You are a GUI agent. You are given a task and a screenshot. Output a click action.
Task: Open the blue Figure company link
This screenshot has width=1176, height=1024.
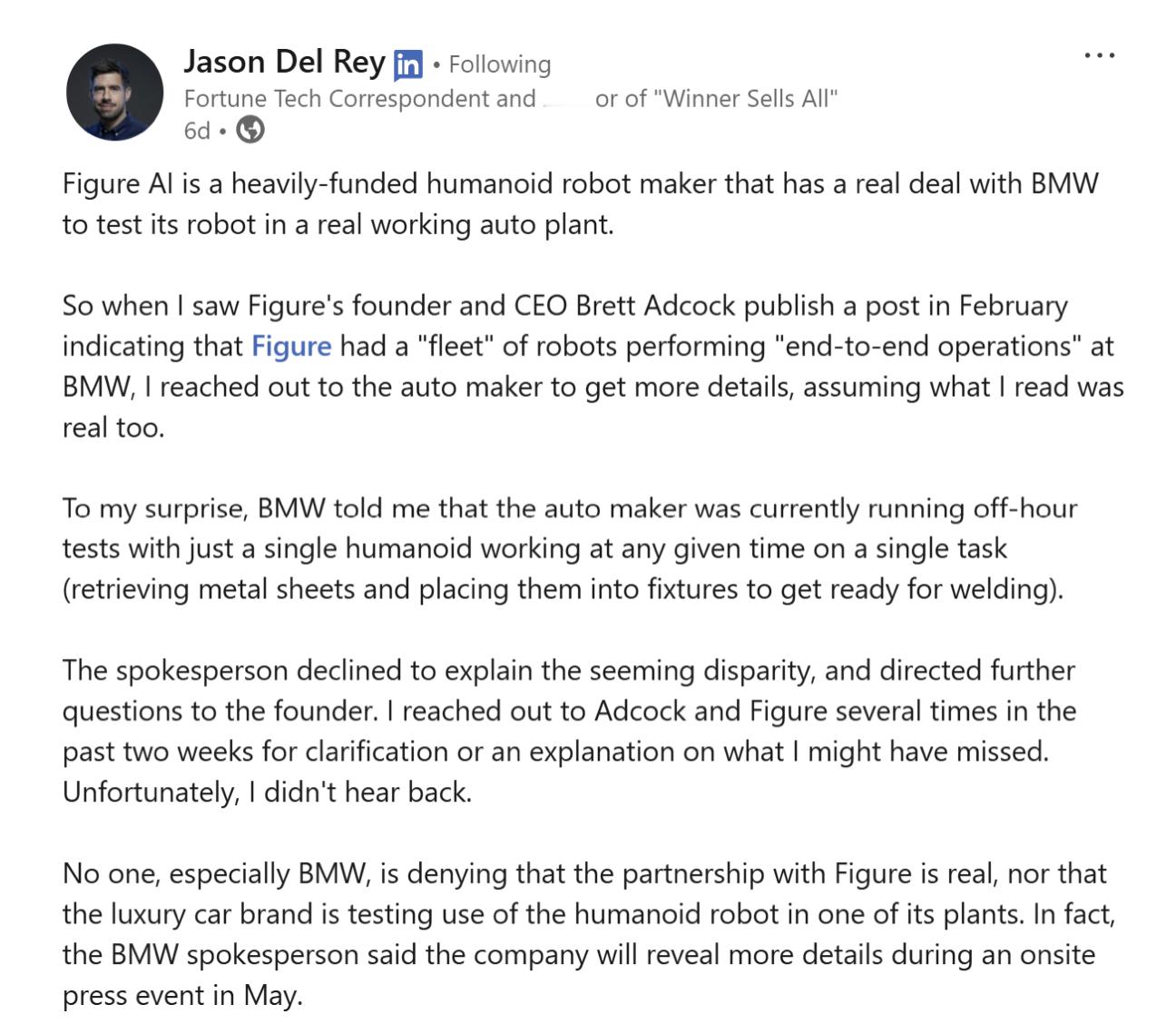click(291, 346)
